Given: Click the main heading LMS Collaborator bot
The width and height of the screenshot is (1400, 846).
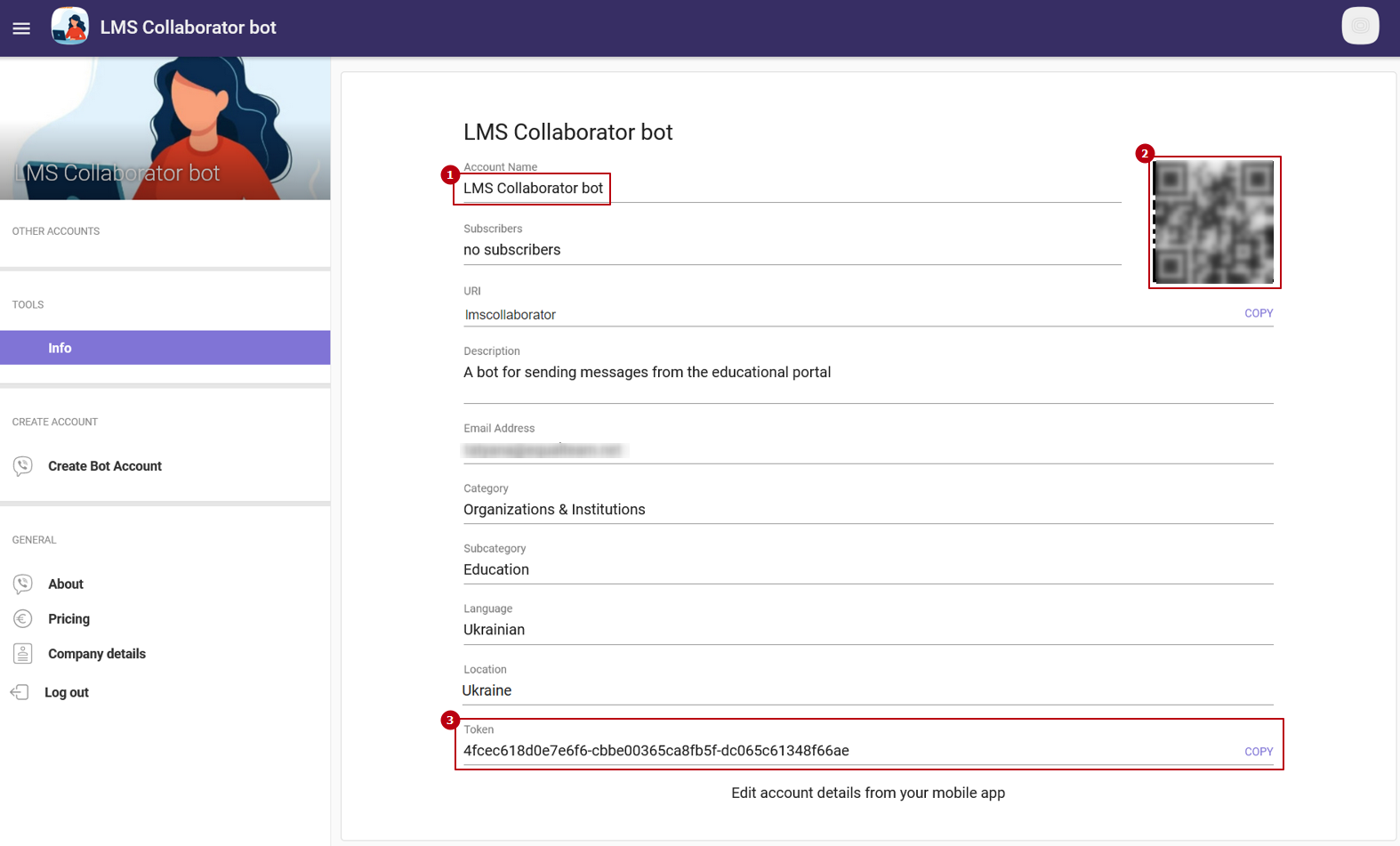Looking at the screenshot, I should (x=567, y=133).
